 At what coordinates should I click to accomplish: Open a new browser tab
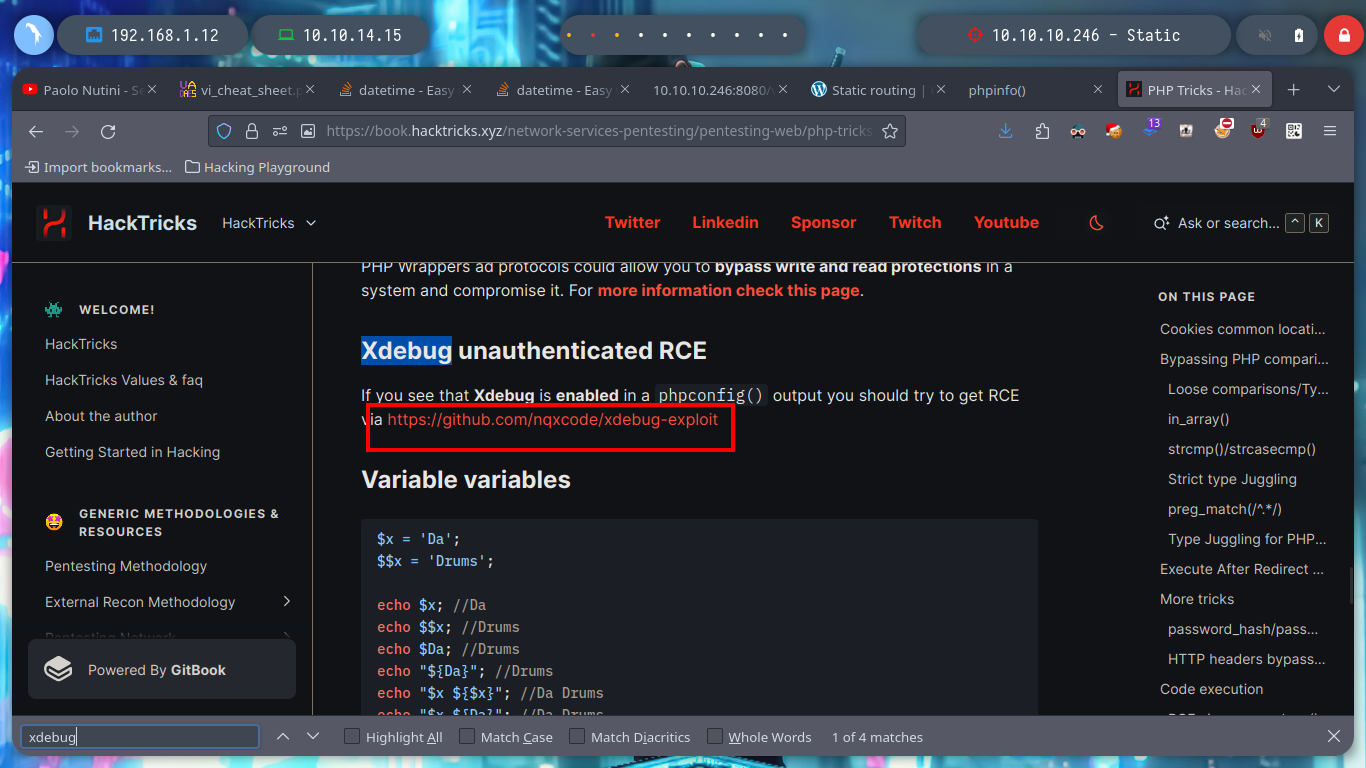[1294, 90]
